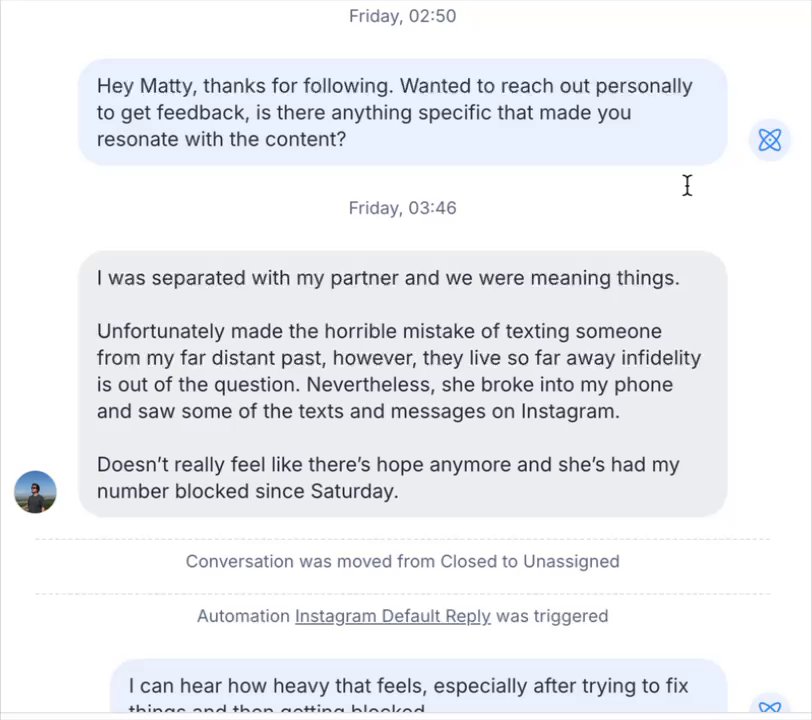Screen dimensions: 812x720
Task: Click the Friday, 02:50 timestamp
Action: [x=402, y=16]
